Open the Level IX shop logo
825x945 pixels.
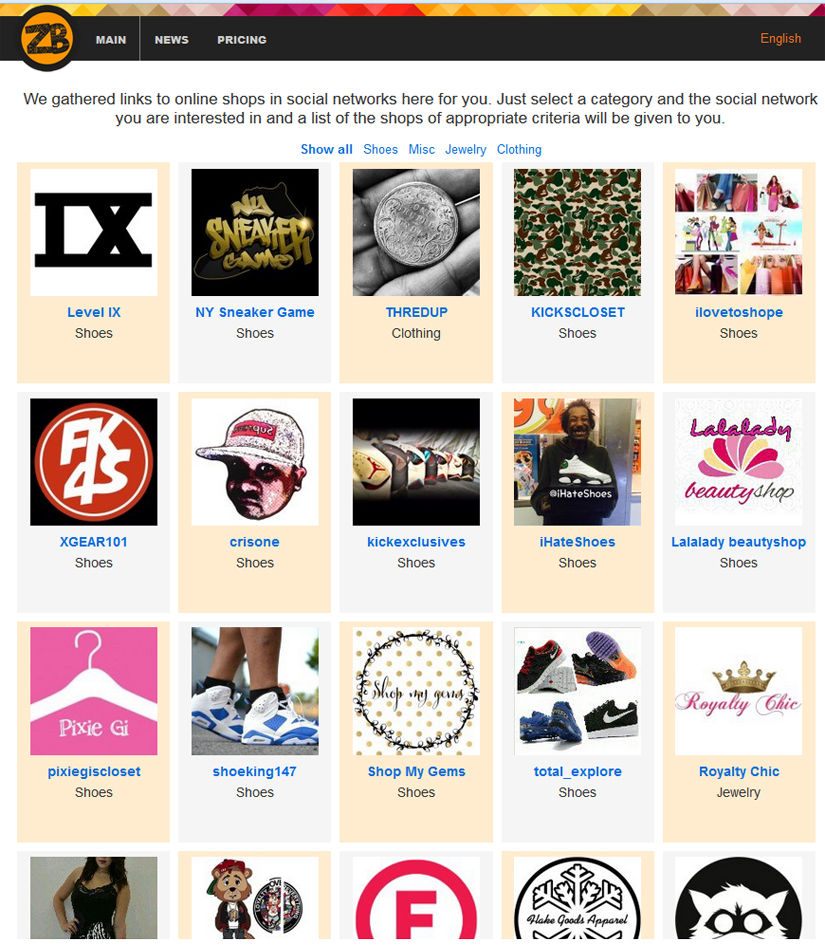pos(93,232)
